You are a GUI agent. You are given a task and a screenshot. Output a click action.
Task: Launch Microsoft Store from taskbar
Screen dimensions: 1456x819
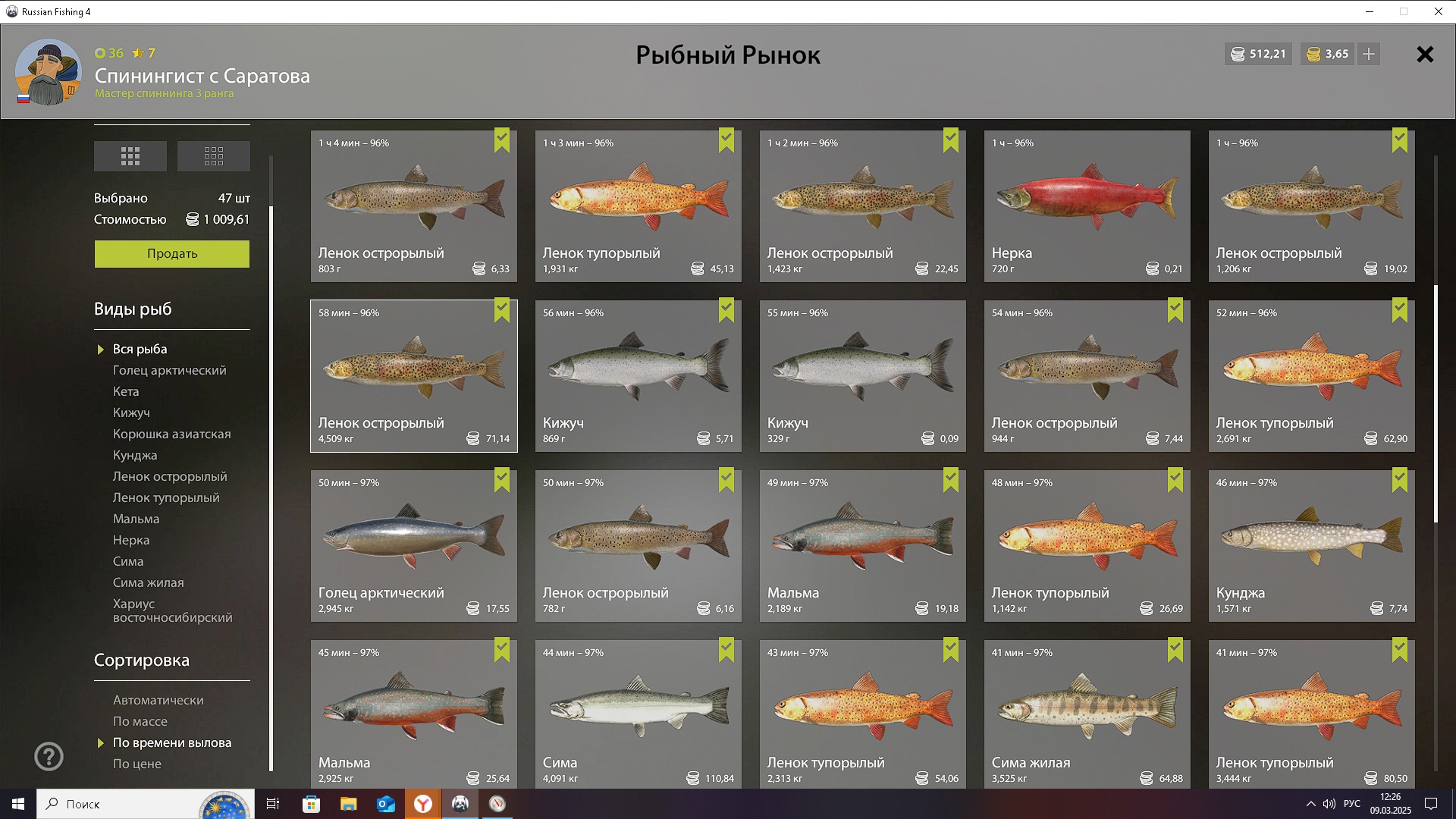[x=311, y=804]
